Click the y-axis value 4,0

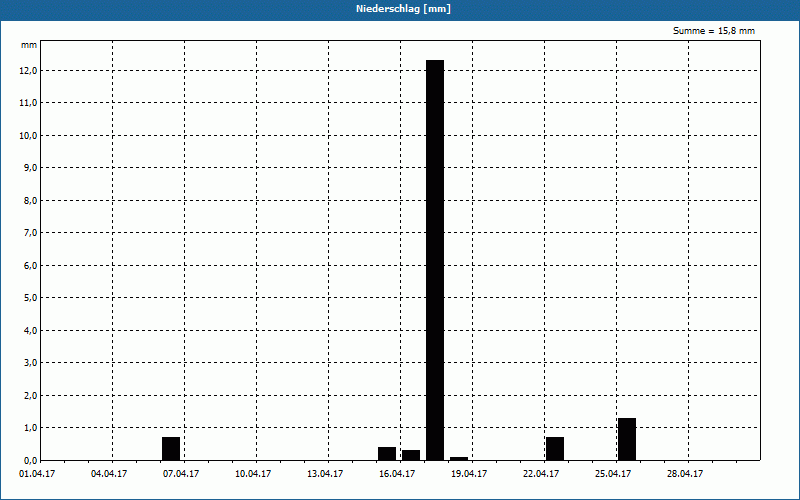coord(30,331)
